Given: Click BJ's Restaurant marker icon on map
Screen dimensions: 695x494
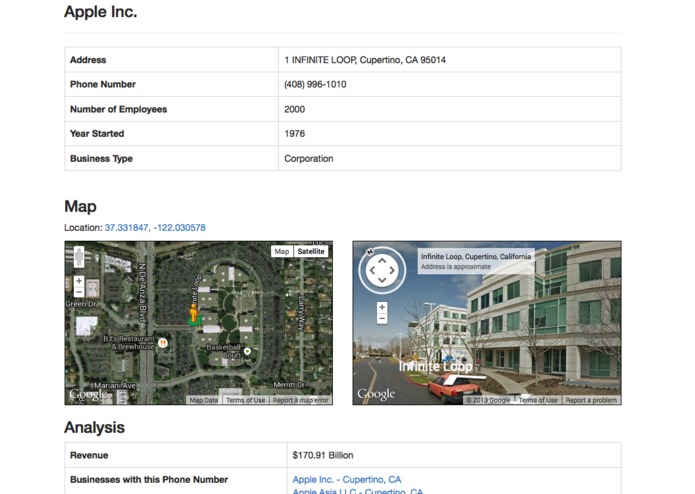Looking at the screenshot, I should 163,342.
